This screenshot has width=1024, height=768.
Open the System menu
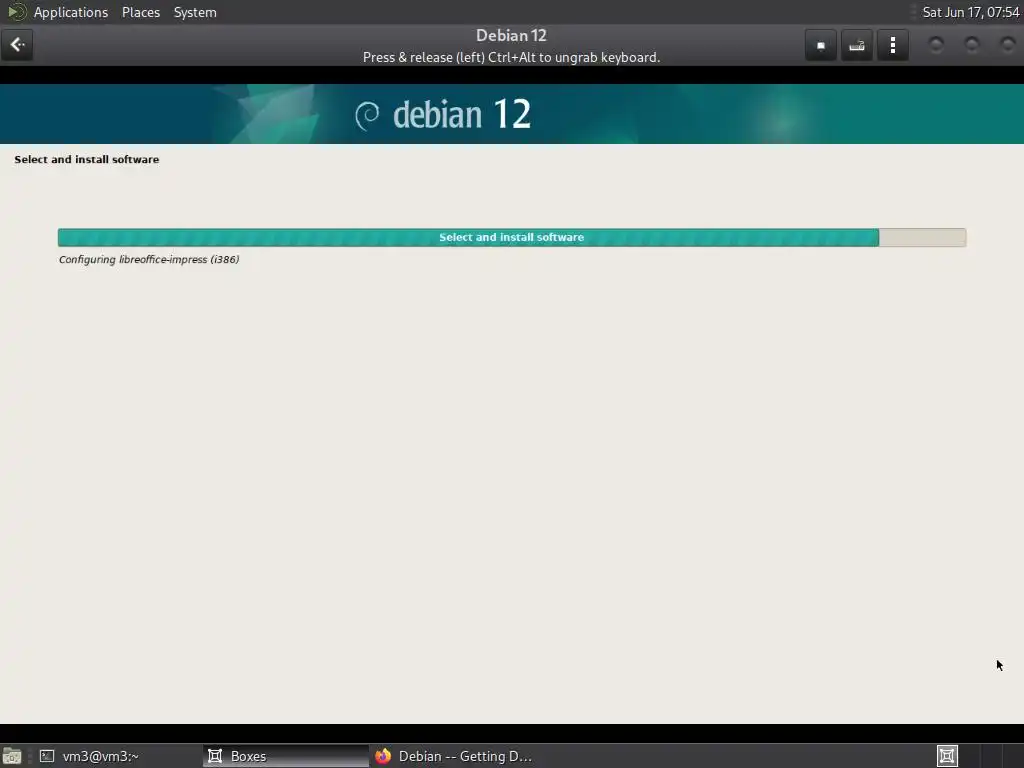pyautogui.click(x=195, y=12)
